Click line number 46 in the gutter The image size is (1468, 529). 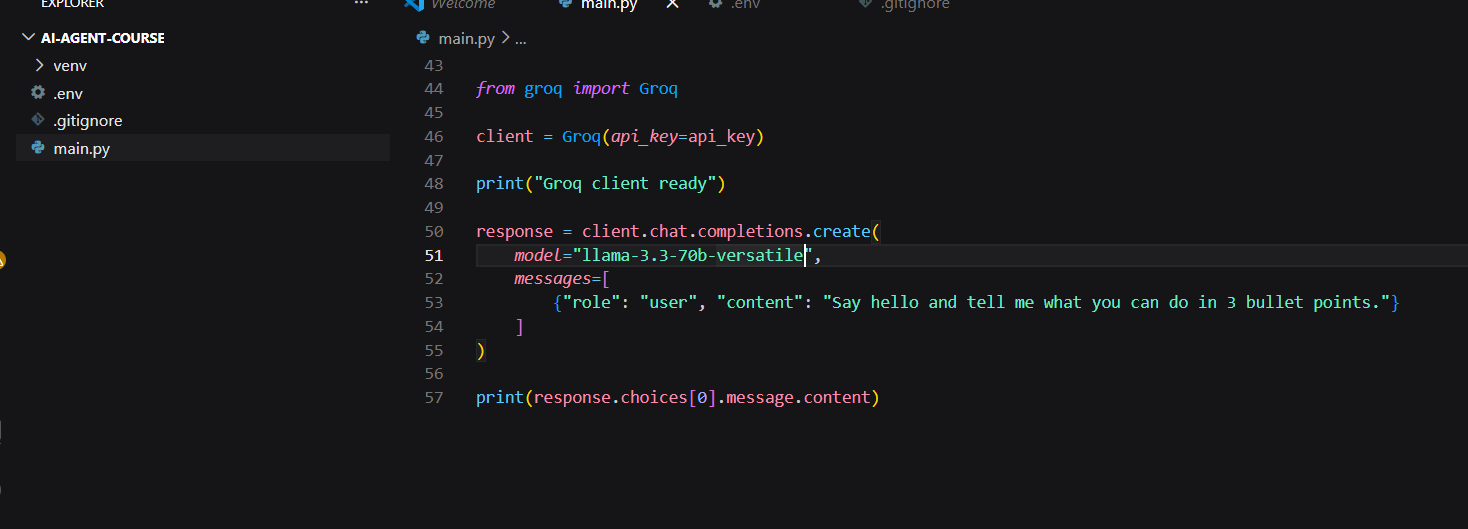[433, 137]
